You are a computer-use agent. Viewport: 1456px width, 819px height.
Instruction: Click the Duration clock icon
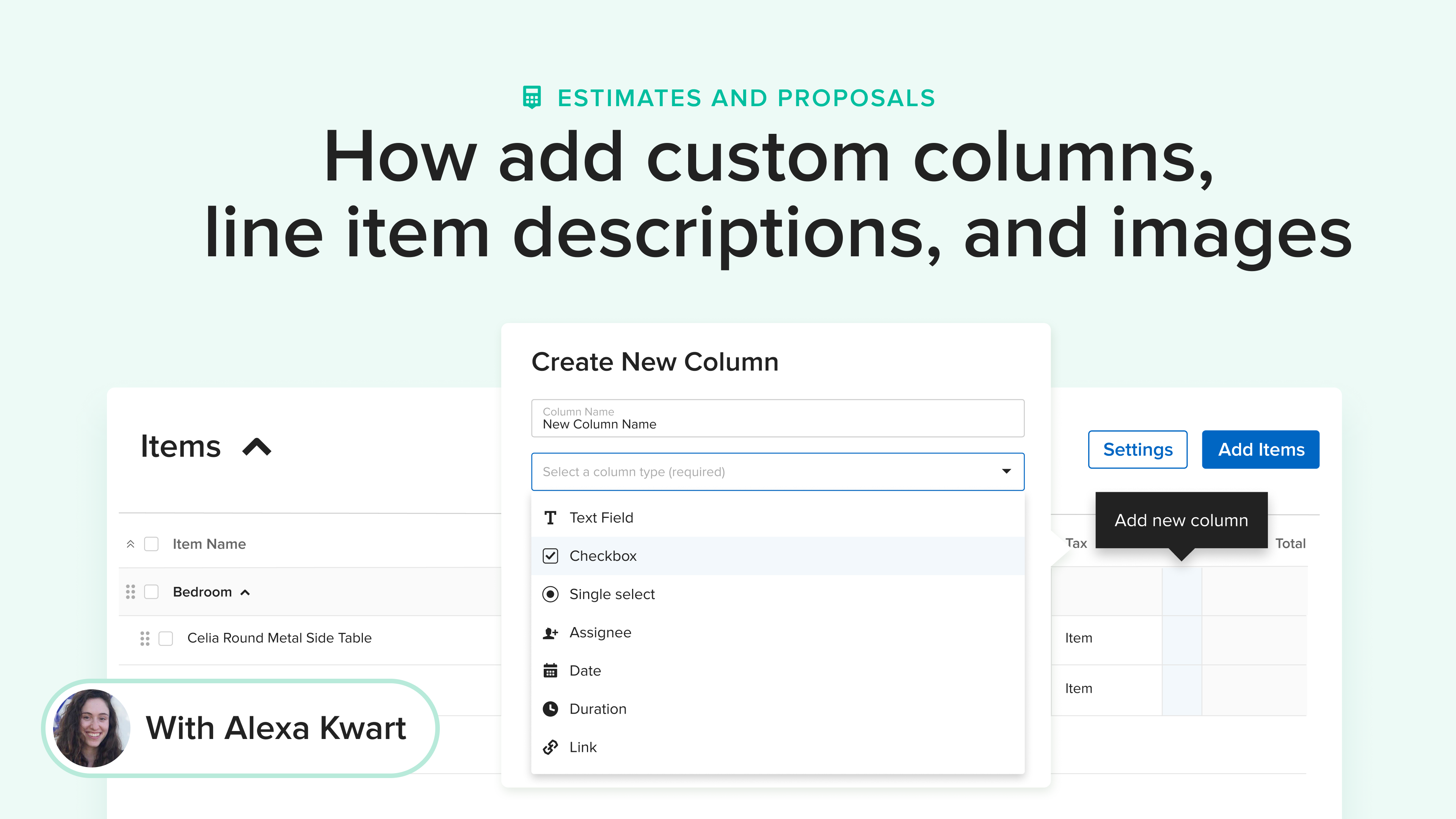point(550,709)
